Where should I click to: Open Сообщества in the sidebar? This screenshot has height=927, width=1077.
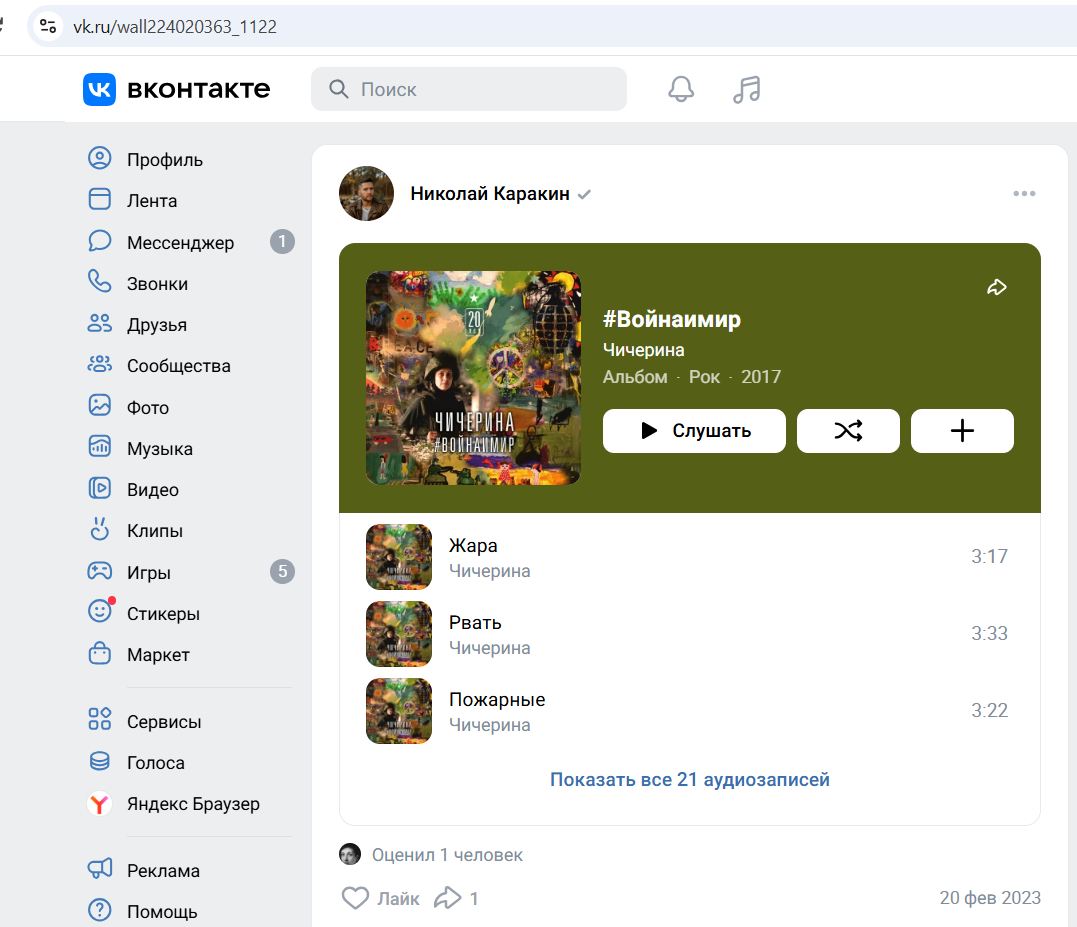(x=179, y=366)
